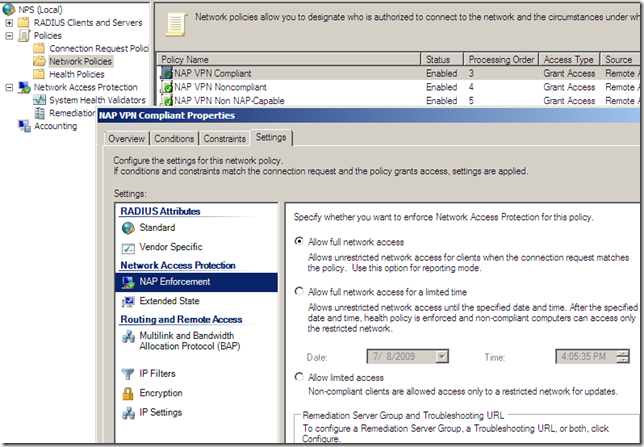Select Extended State settings entry
This screenshot has height=447, width=644.
[x=169, y=301]
